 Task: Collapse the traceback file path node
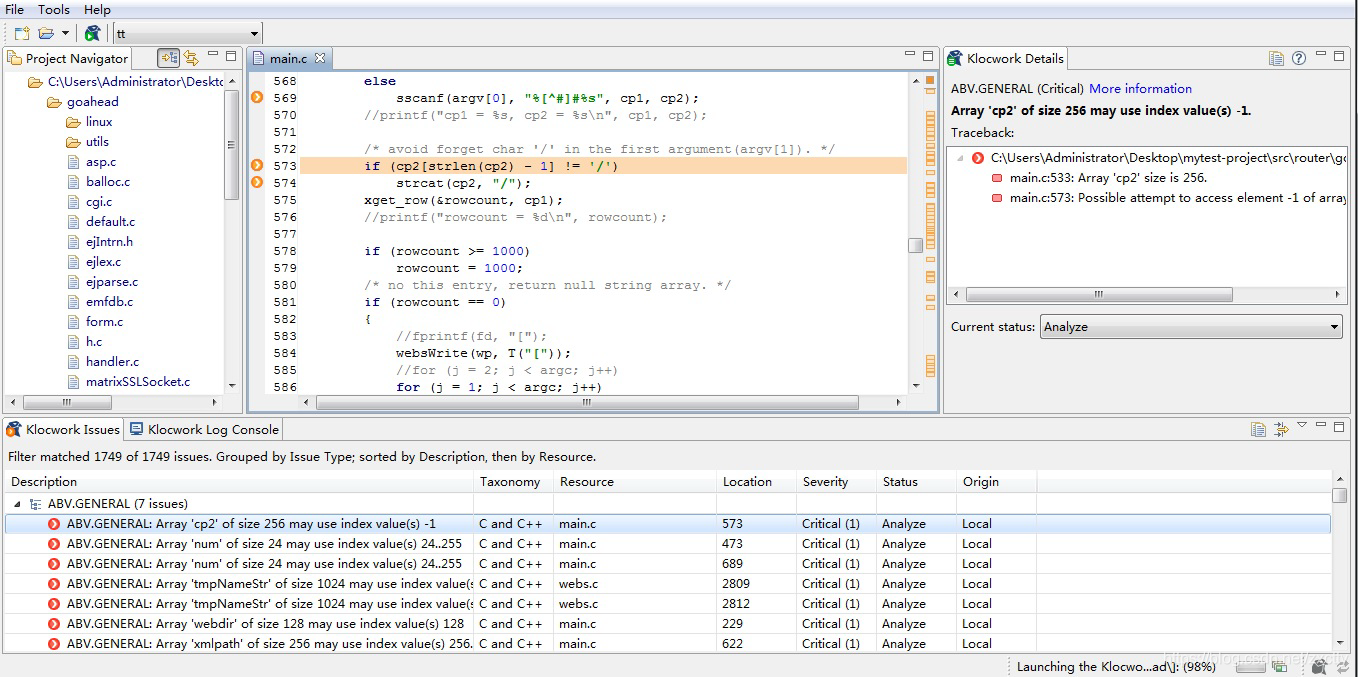tap(960, 158)
